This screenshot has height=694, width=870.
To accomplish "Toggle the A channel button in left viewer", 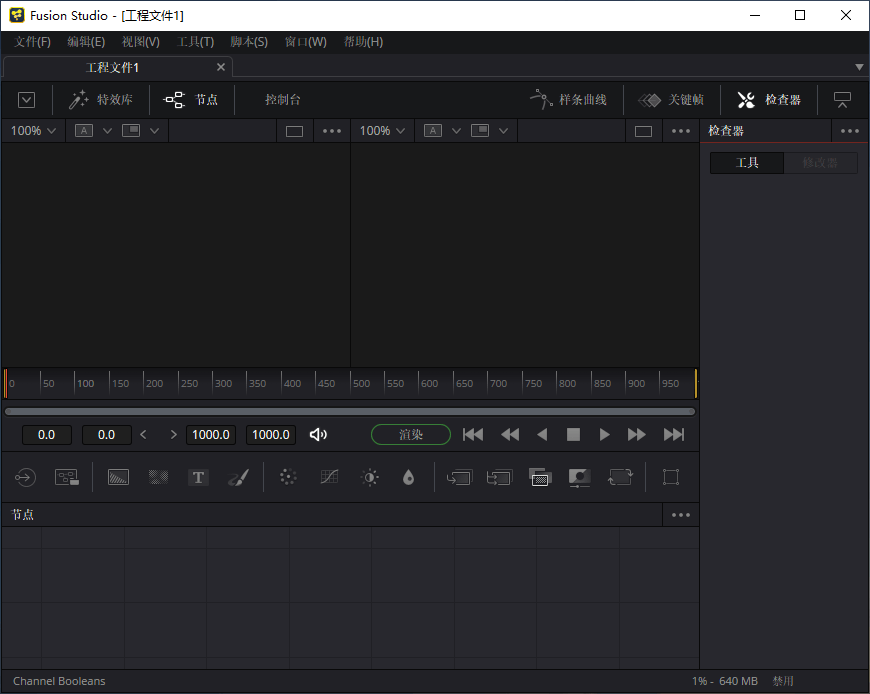I will [84, 130].
